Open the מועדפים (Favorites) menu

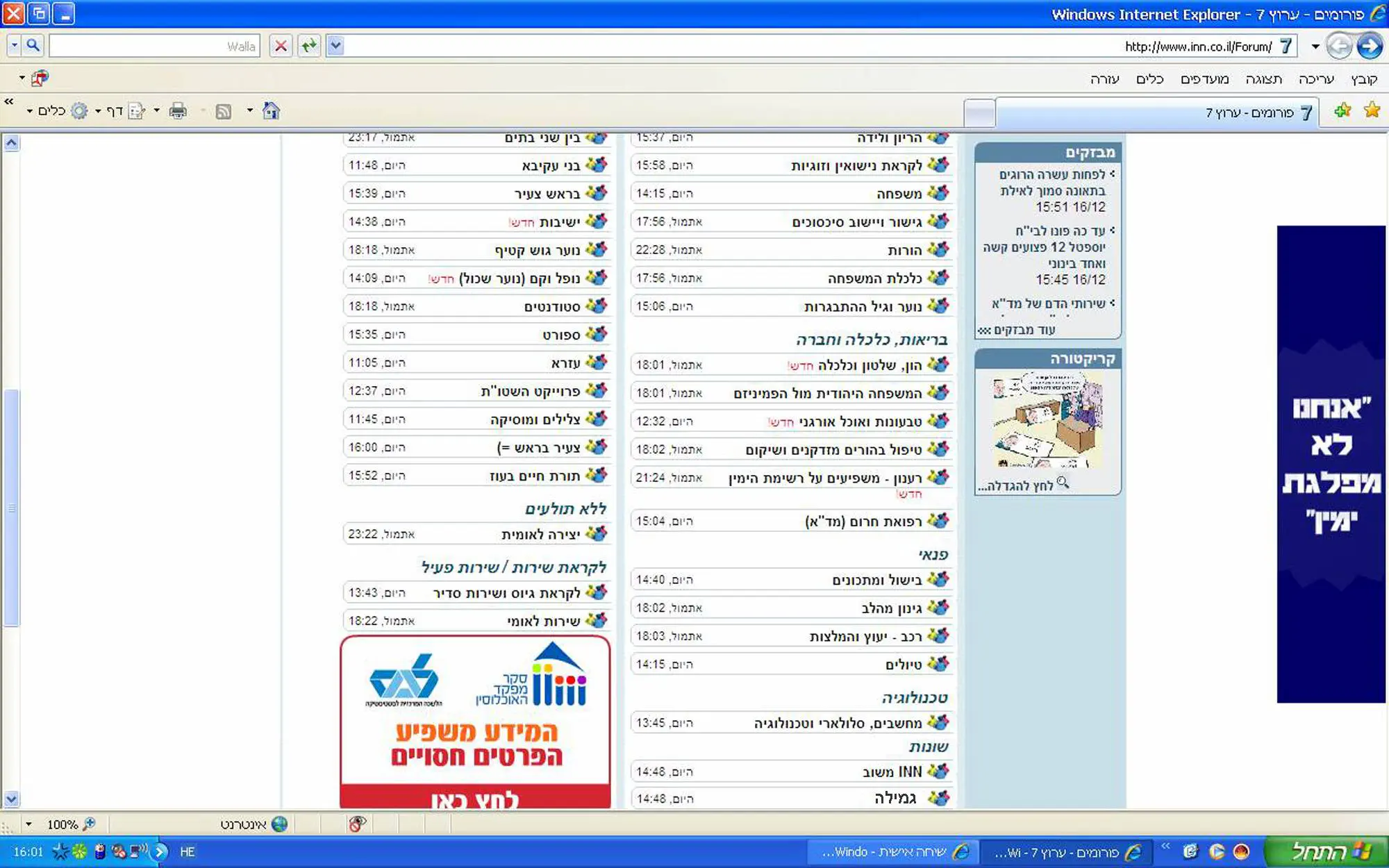[x=1204, y=79]
